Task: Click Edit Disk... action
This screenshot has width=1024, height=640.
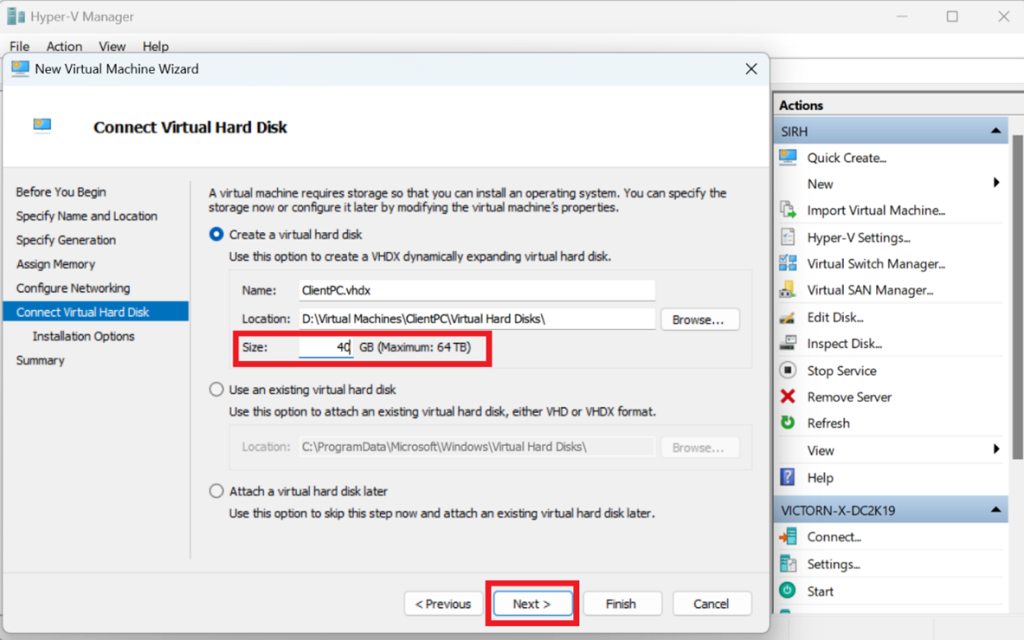Action: click(x=835, y=317)
